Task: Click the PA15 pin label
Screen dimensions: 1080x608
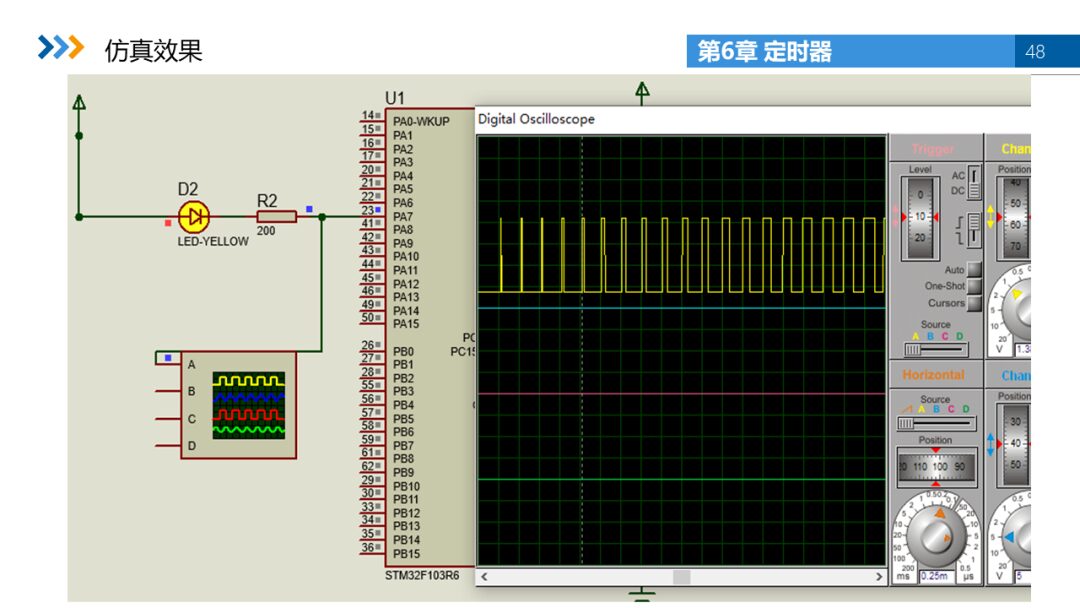Action: [406, 324]
